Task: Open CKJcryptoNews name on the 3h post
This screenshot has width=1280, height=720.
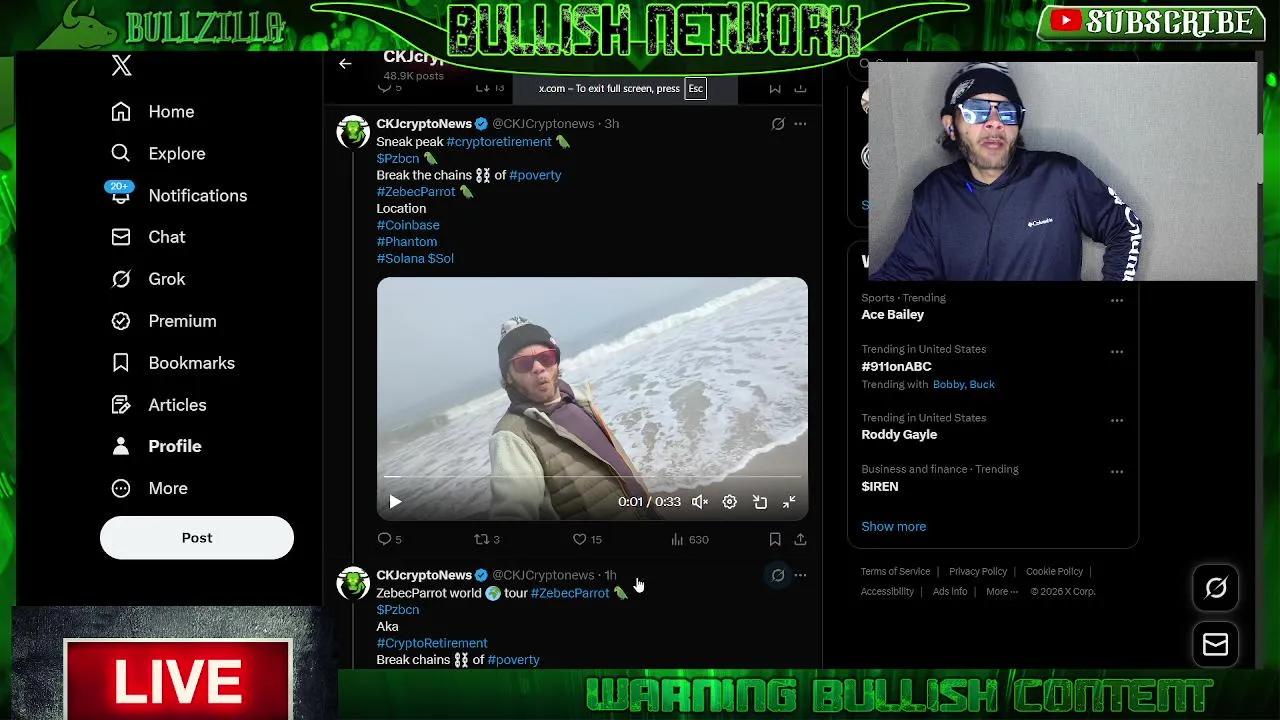Action: pyautogui.click(x=424, y=124)
